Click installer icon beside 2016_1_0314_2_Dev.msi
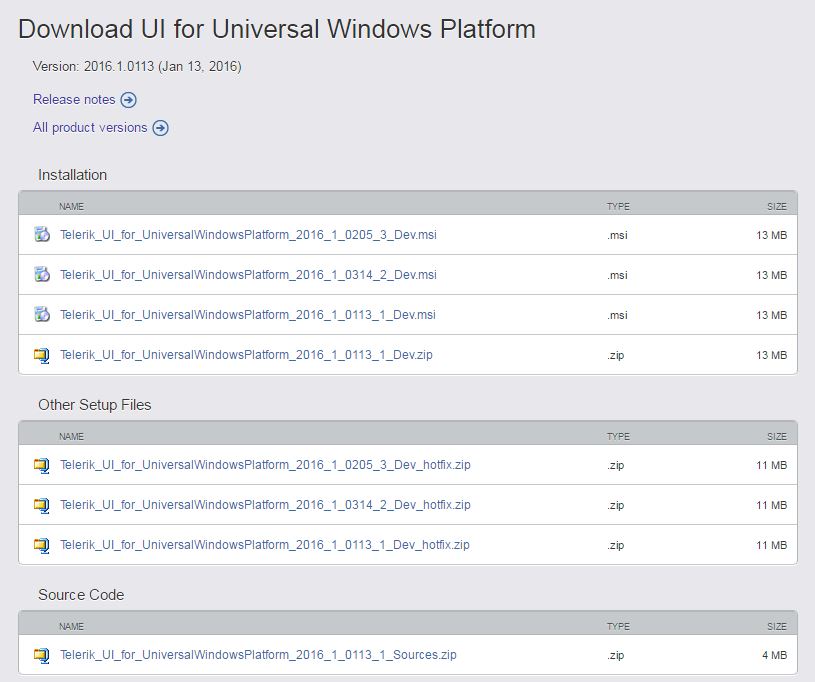Image resolution: width=815 pixels, height=682 pixels. tap(41, 275)
